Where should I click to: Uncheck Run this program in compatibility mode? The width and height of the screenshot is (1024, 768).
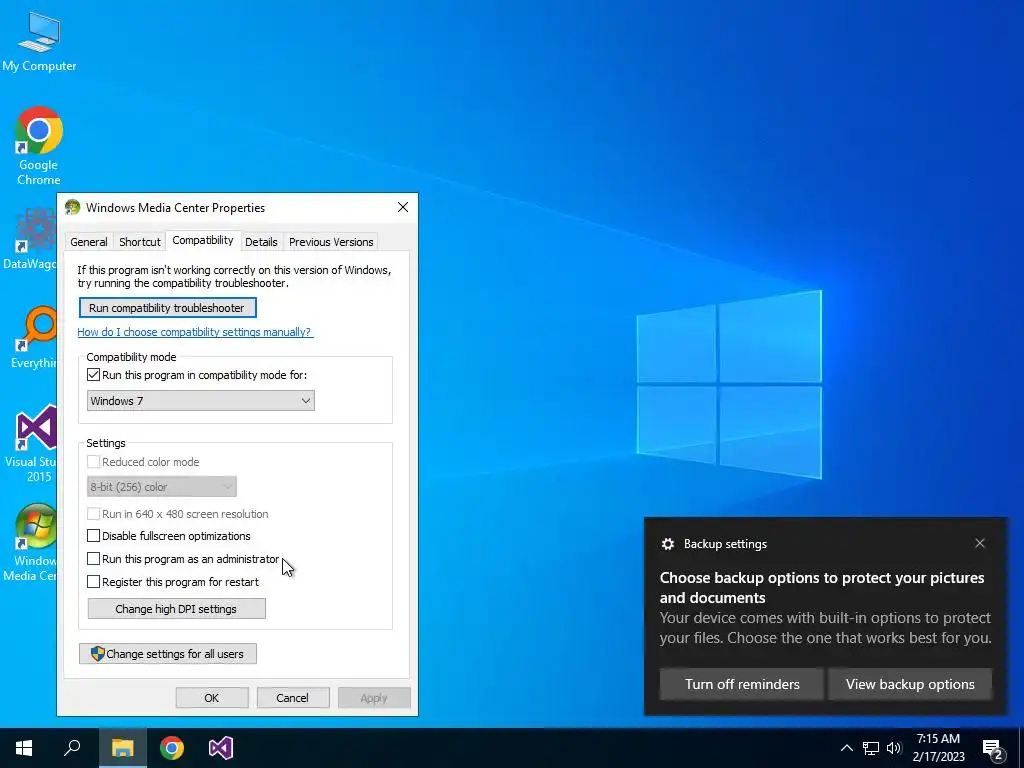(93, 375)
